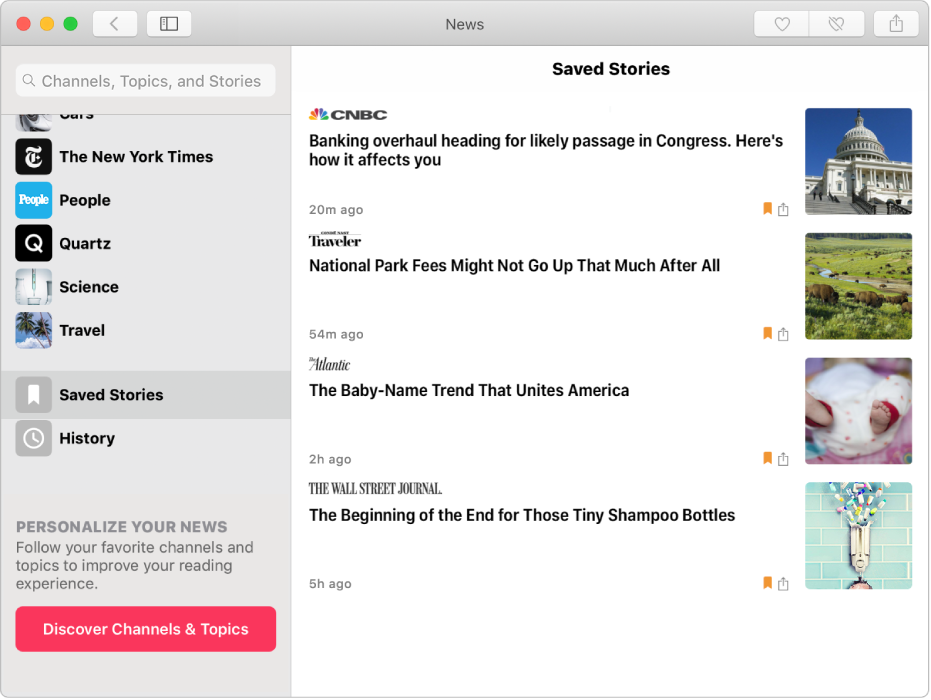Toggle the sidebar visibility button

pyautogui.click(x=169, y=24)
